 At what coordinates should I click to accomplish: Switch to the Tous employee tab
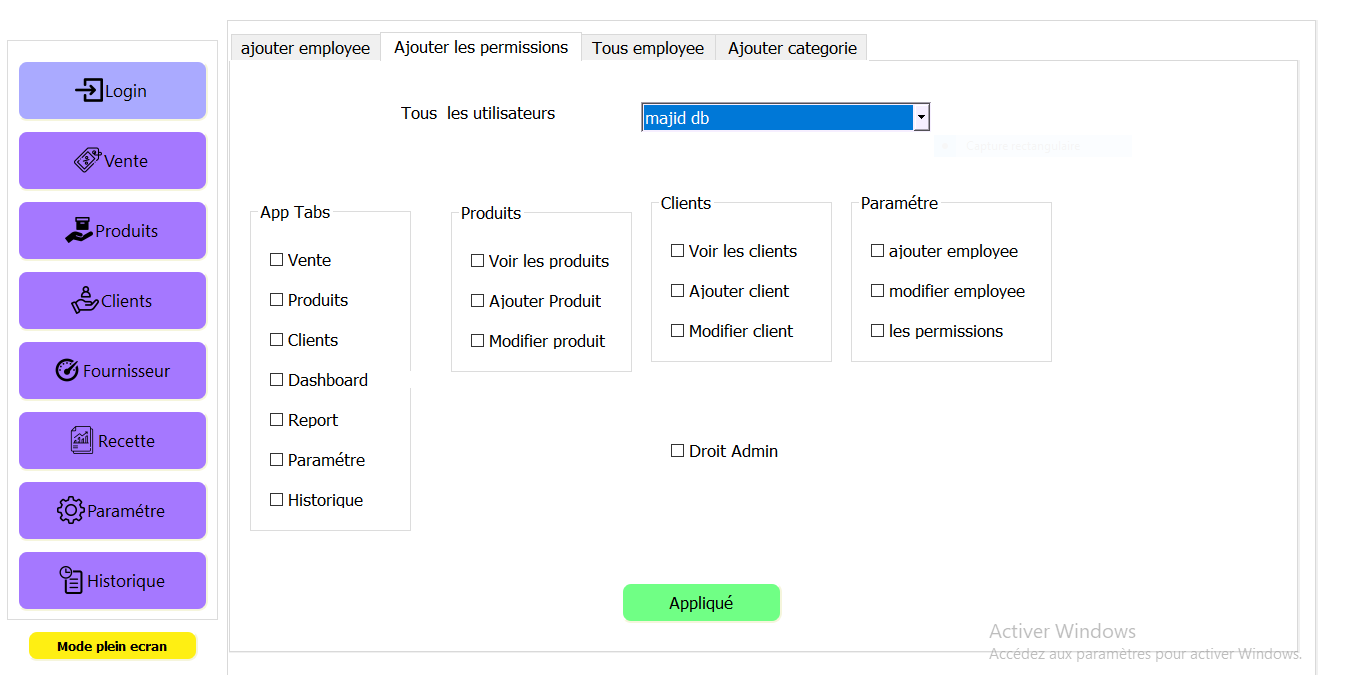pyautogui.click(x=647, y=47)
